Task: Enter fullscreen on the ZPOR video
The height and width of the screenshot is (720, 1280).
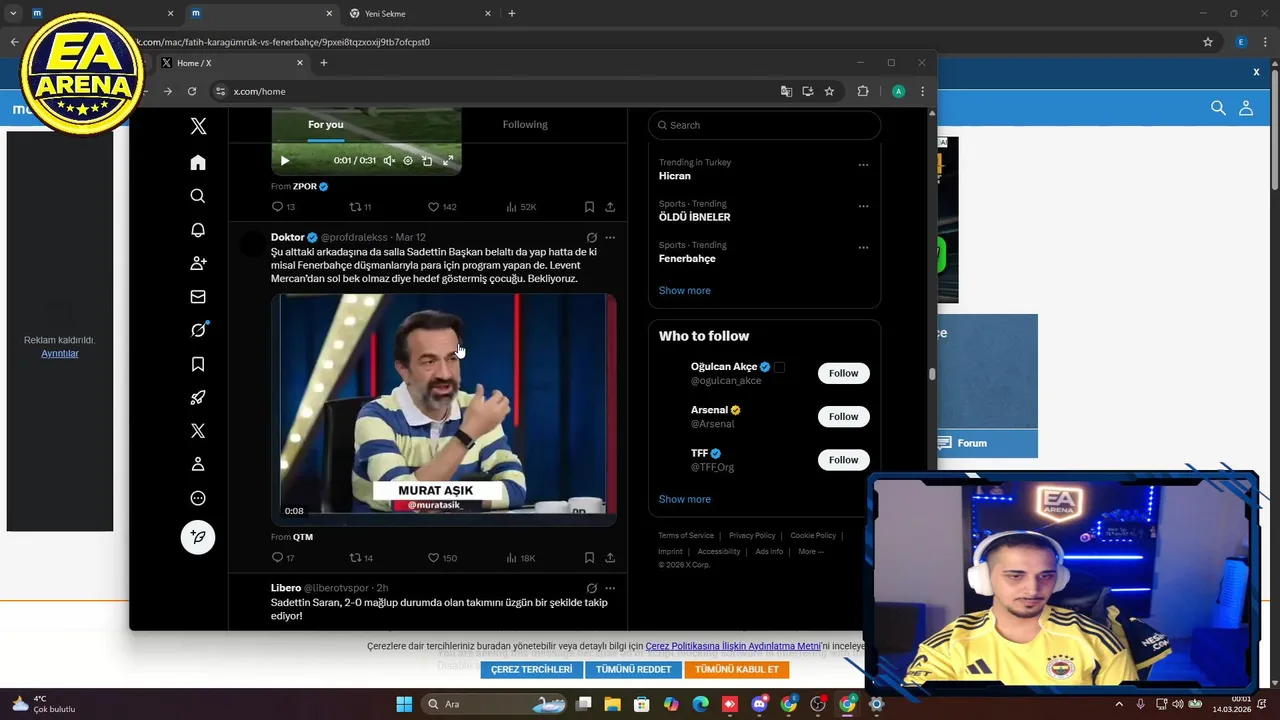Action: (x=448, y=160)
